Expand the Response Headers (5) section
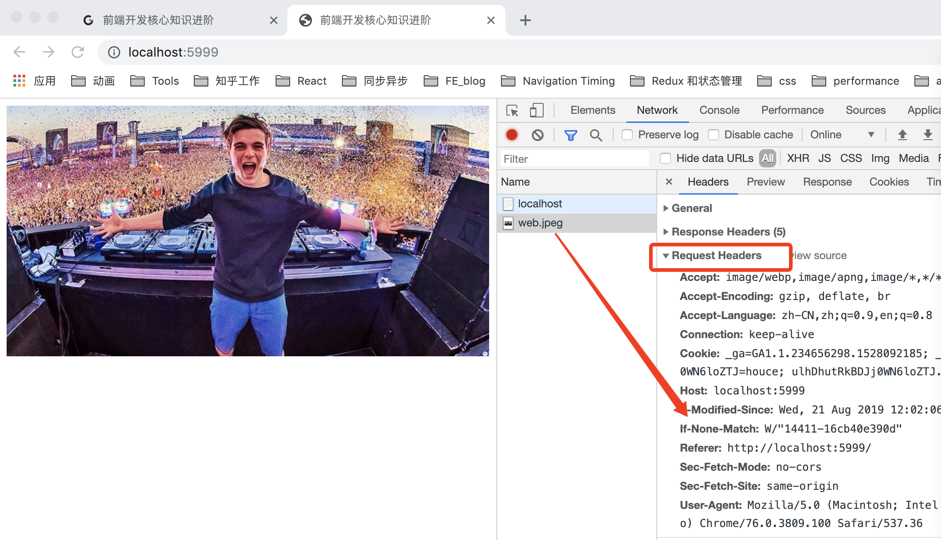This screenshot has width=941, height=540. (724, 232)
